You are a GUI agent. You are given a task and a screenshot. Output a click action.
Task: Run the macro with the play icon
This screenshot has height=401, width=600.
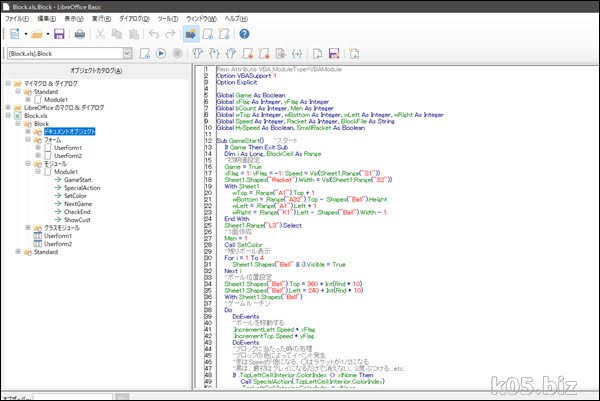[x=161, y=54]
